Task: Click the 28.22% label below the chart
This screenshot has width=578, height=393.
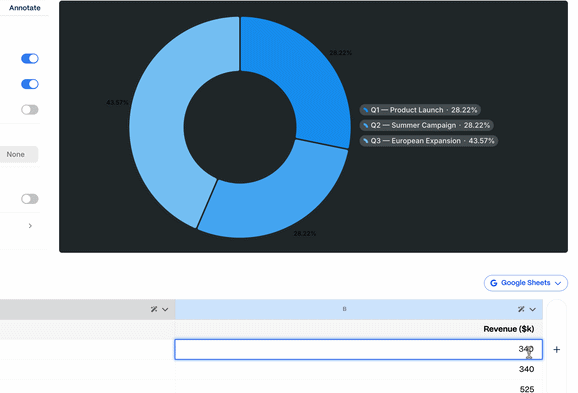Action: (x=305, y=233)
